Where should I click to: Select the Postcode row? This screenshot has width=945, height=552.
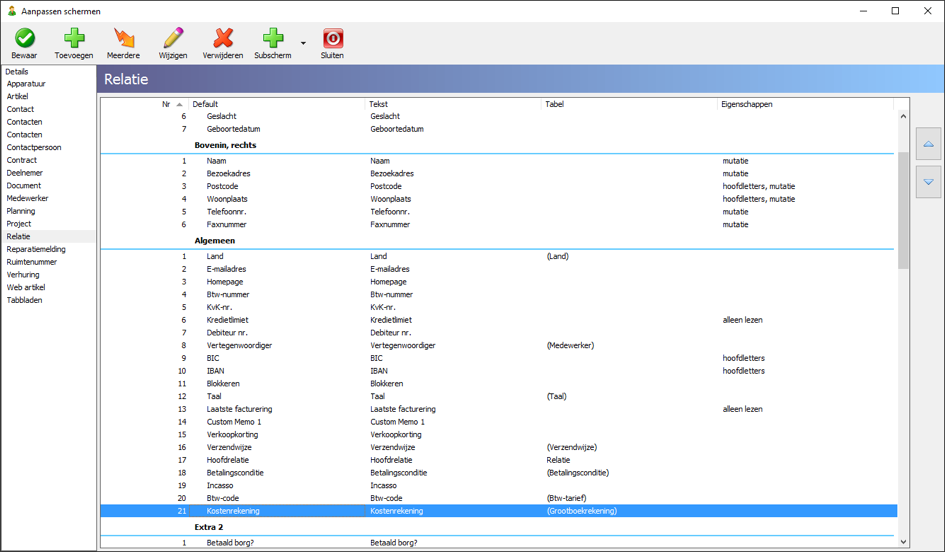[x=498, y=186]
